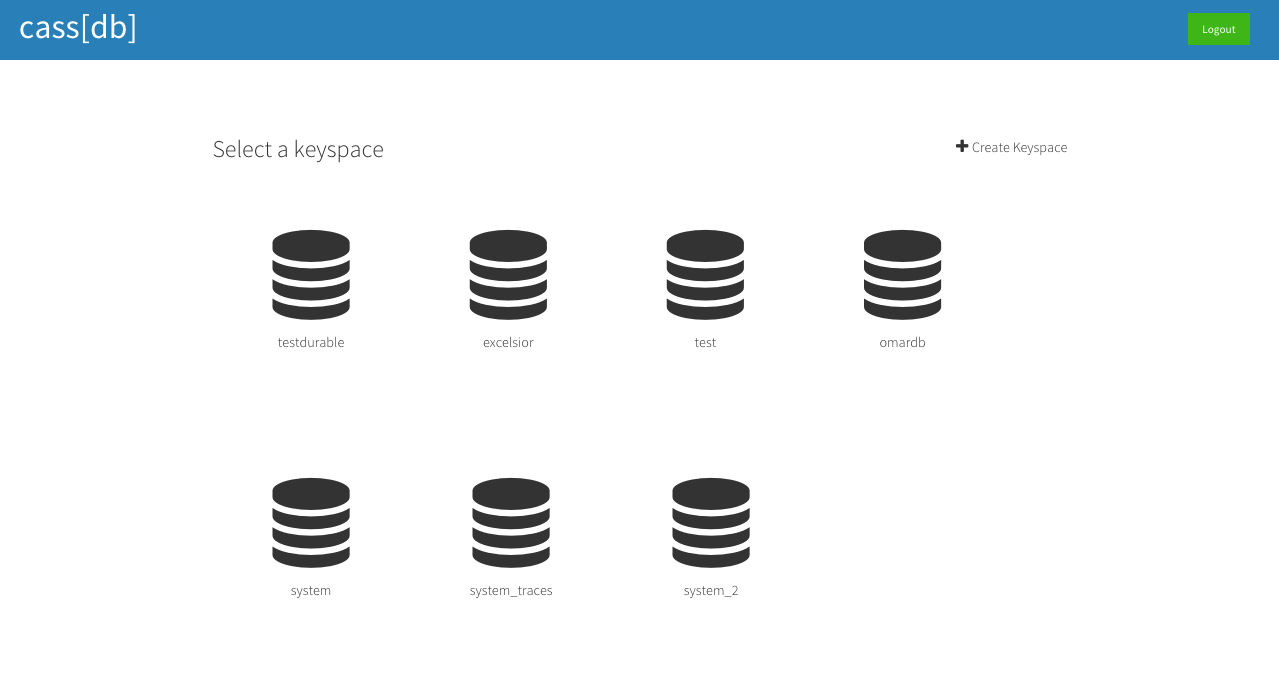The image size is (1279, 678).
Task: Open the system_traces keyspace database icon
Action: pos(511,523)
